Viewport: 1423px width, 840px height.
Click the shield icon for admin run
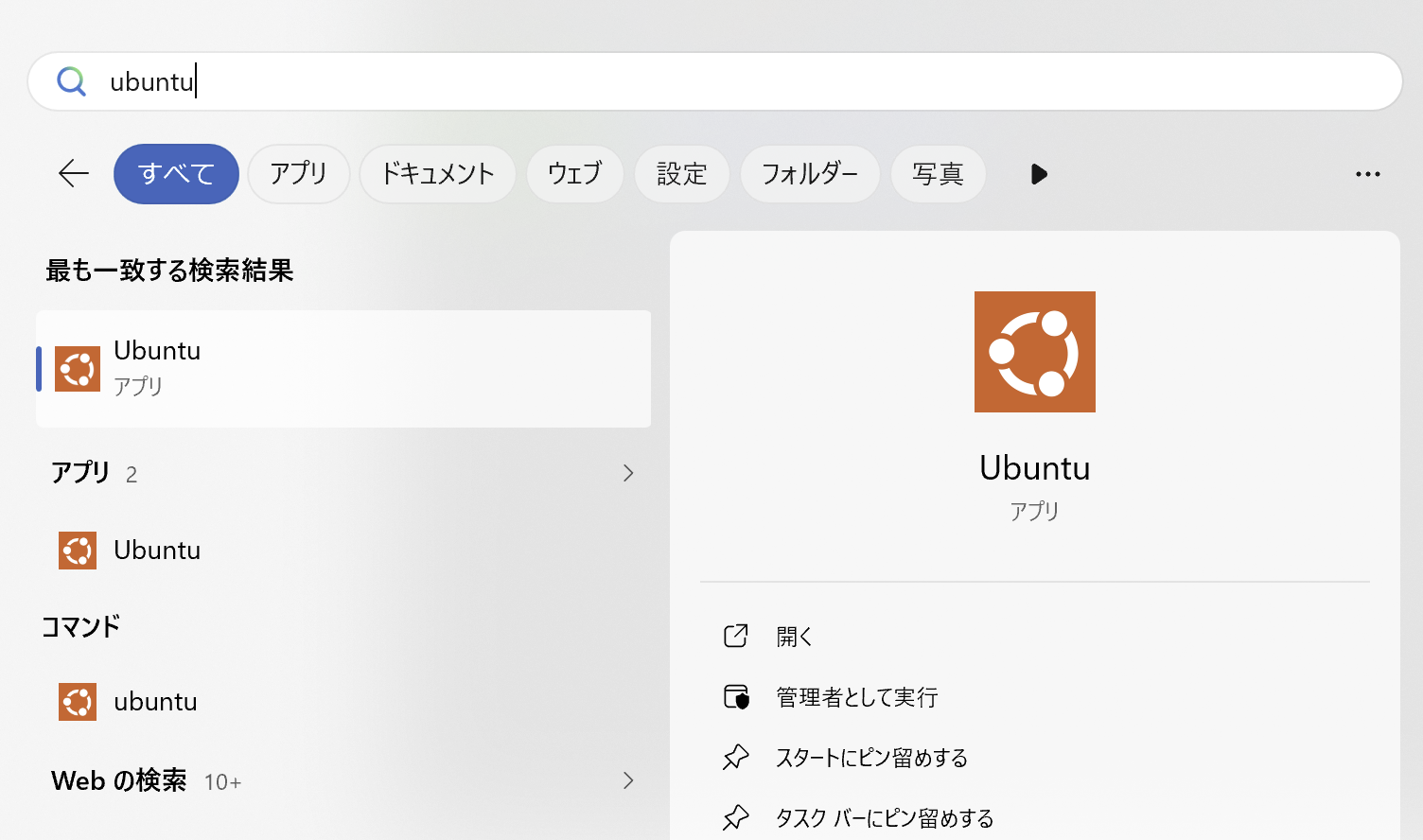736,697
